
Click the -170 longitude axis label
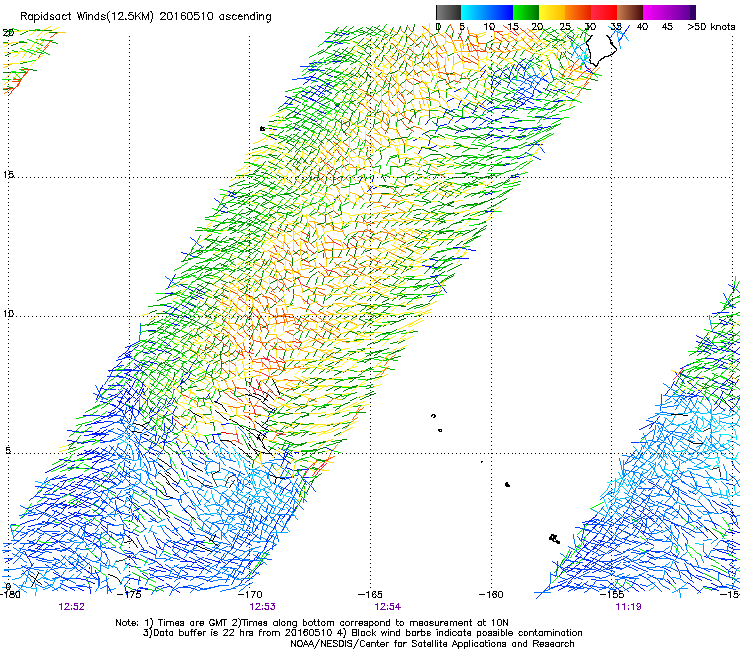point(250,595)
